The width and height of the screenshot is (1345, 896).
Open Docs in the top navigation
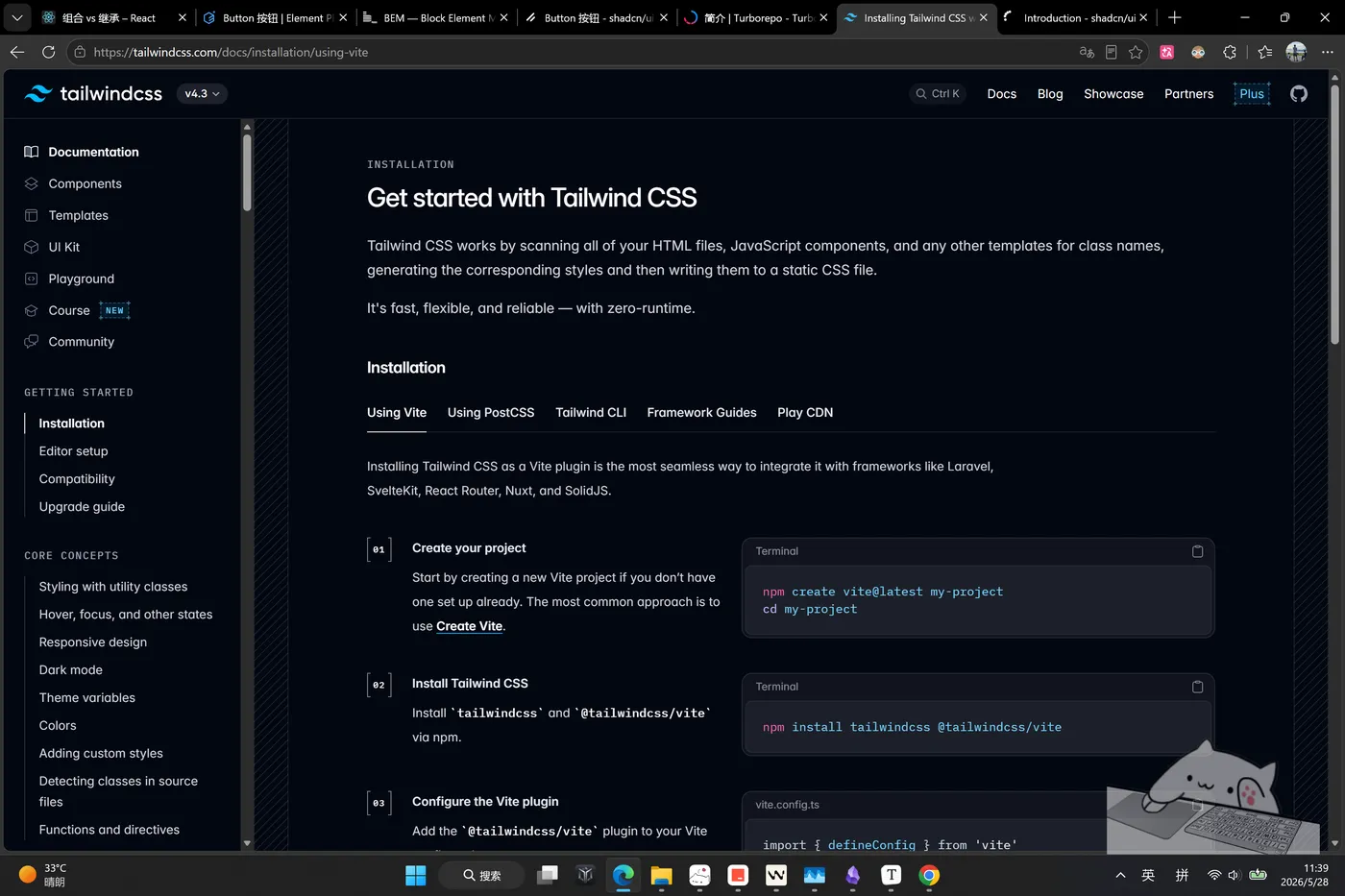tap(1002, 94)
